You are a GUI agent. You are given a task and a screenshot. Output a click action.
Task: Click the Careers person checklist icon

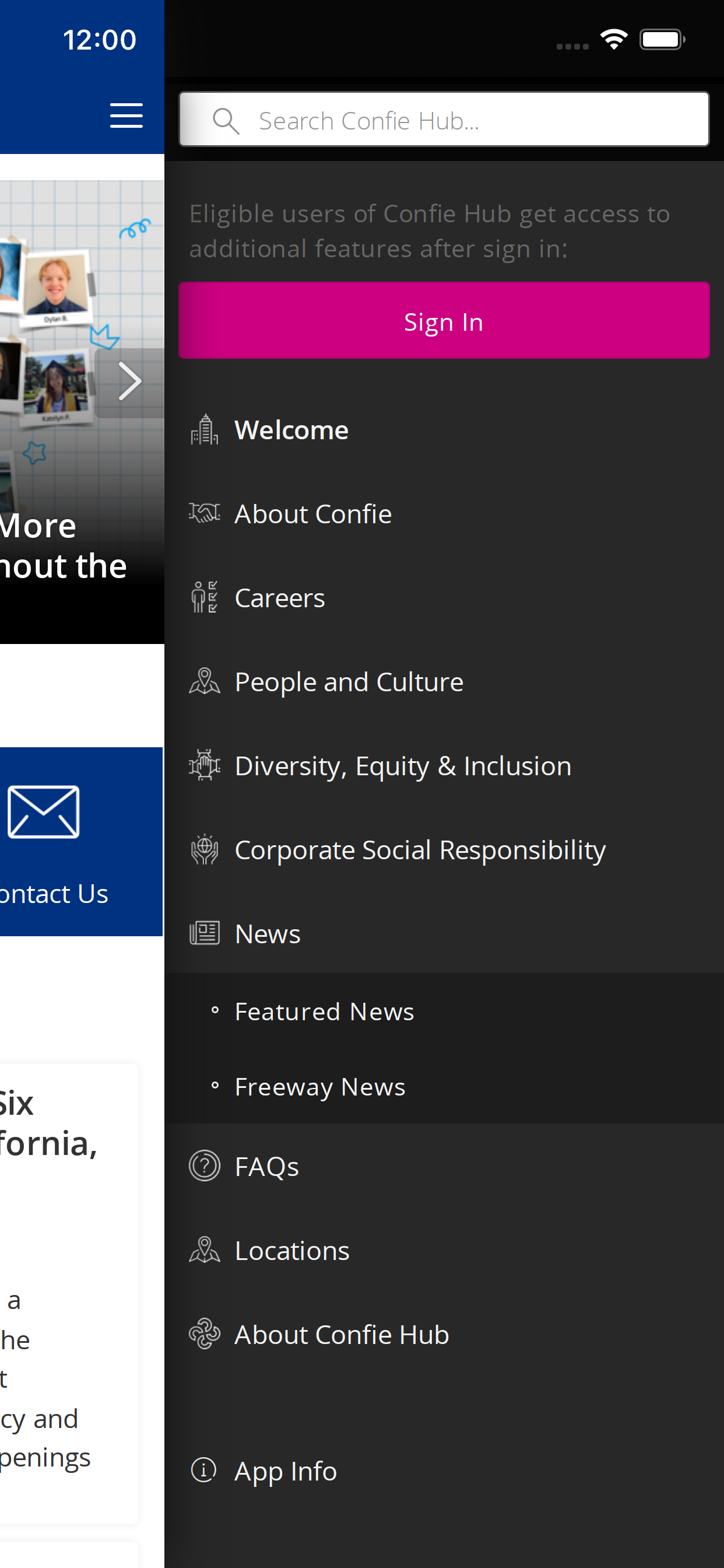pos(204,597)
